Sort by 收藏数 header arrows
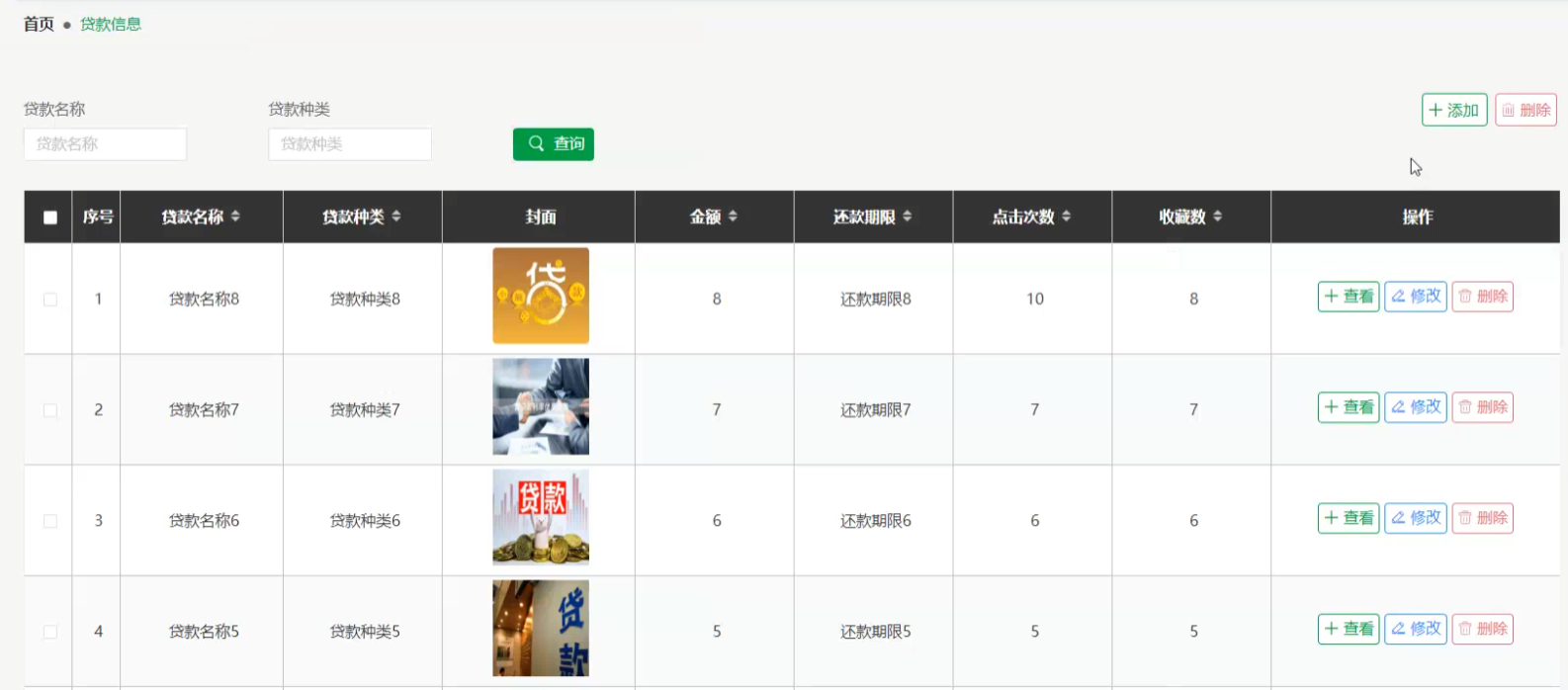 point(1218,216)
